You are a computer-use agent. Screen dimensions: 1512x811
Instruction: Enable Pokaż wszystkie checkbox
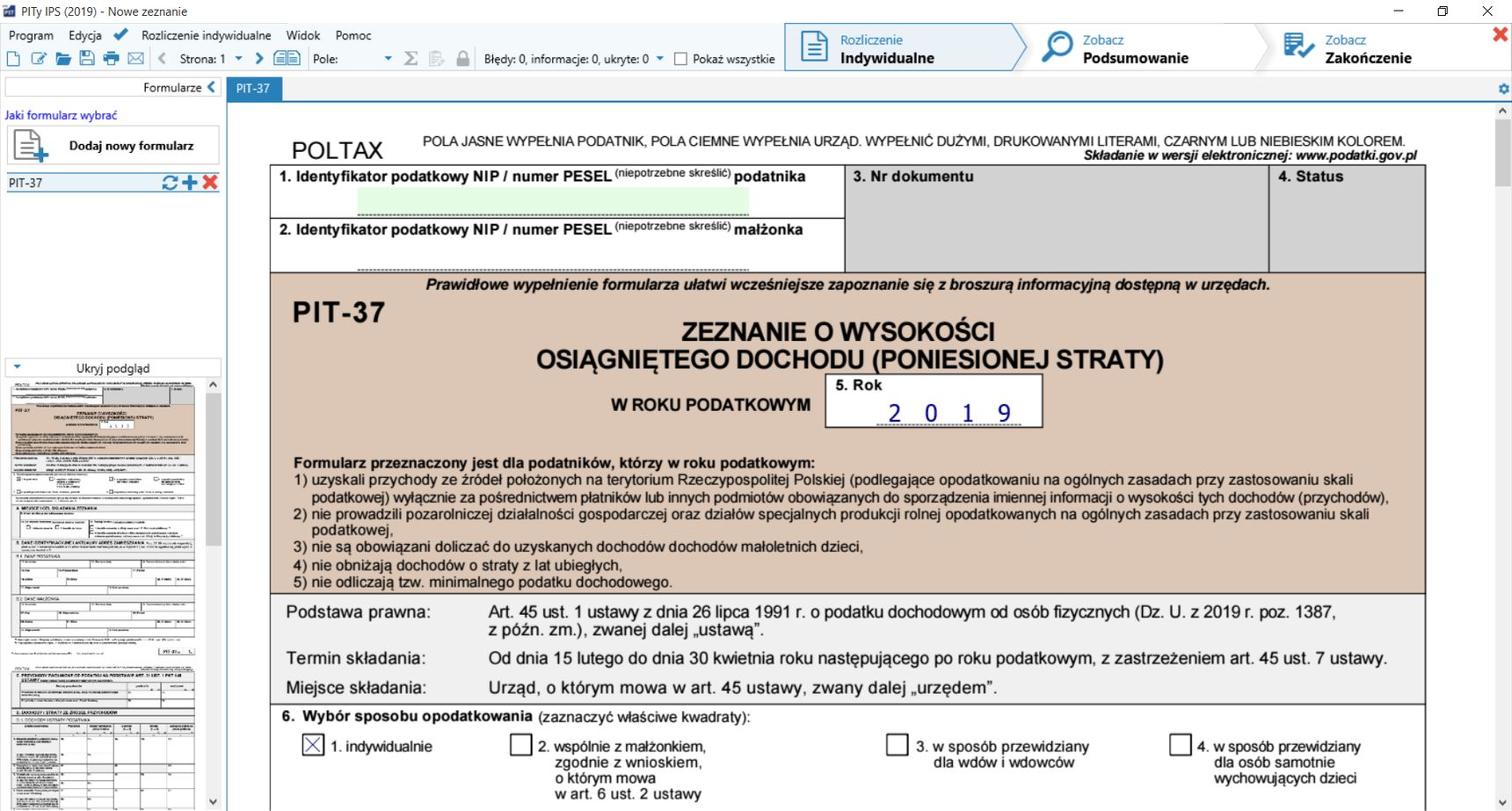click(x=680, y=59)
